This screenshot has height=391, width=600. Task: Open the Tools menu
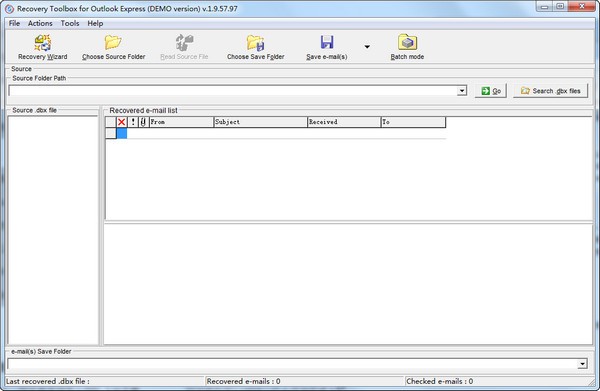(x=70, y=23)
